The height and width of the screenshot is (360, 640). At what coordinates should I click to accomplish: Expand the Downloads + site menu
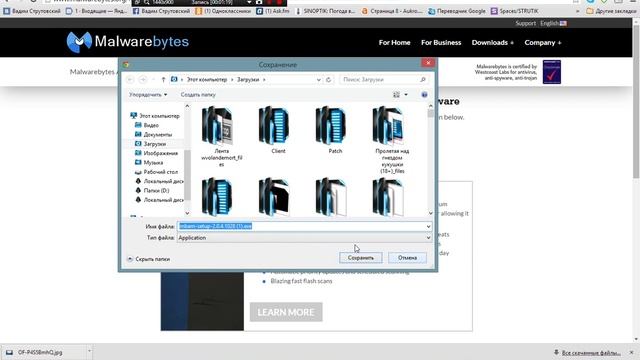pos(493,42)
